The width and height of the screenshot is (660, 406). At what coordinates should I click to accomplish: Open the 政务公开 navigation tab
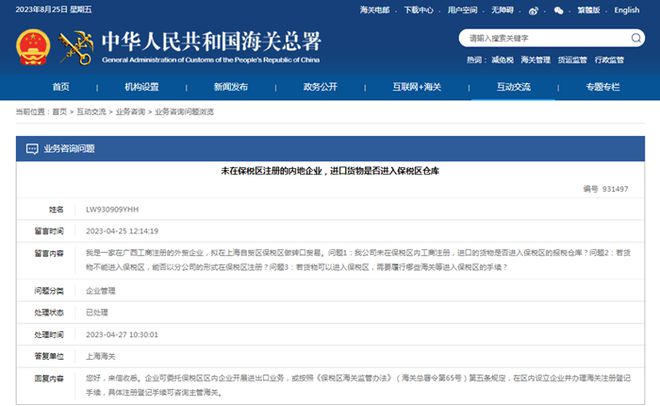(x=320, y=87)
